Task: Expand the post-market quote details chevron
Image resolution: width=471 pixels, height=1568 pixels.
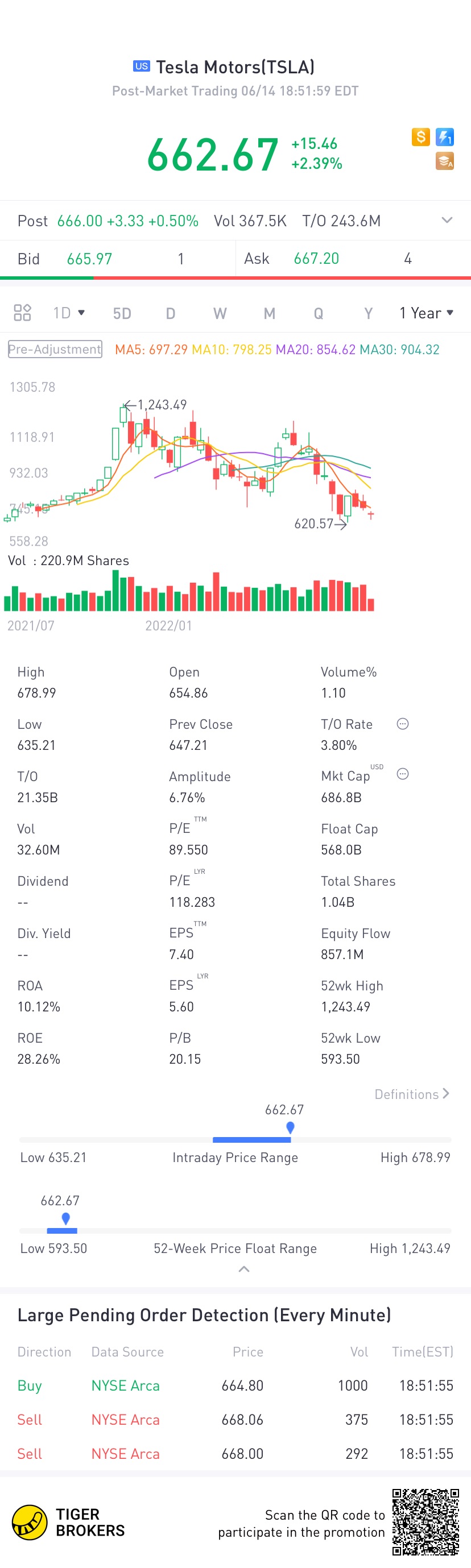Action: click(447, 221)
